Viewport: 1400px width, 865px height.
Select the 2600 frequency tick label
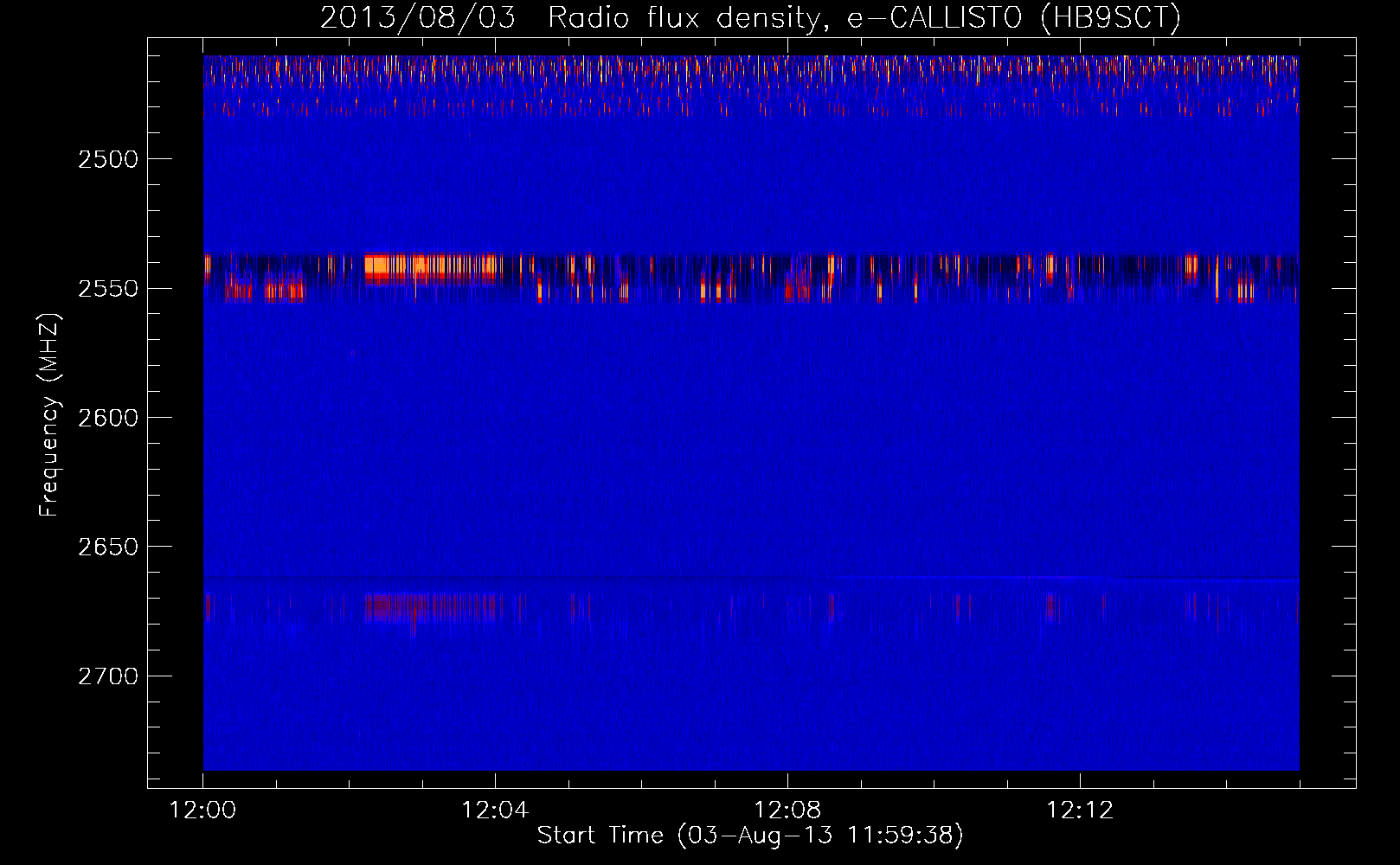click(x=108, y=418)
